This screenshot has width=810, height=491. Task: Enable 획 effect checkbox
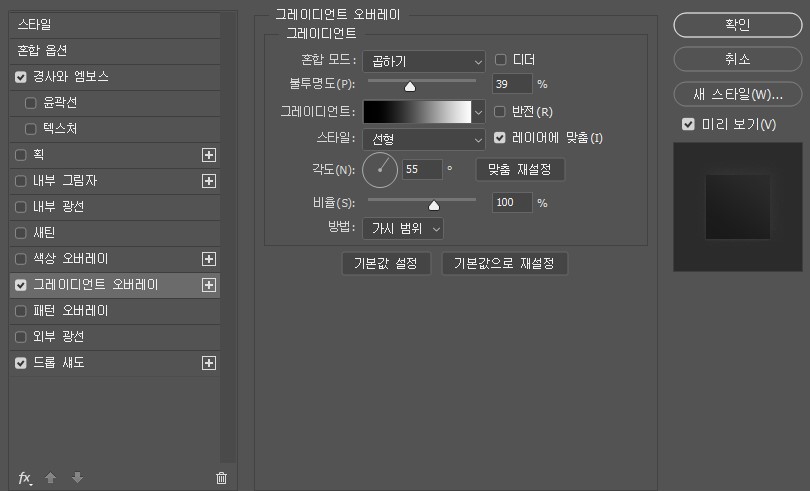click(21, 155)
